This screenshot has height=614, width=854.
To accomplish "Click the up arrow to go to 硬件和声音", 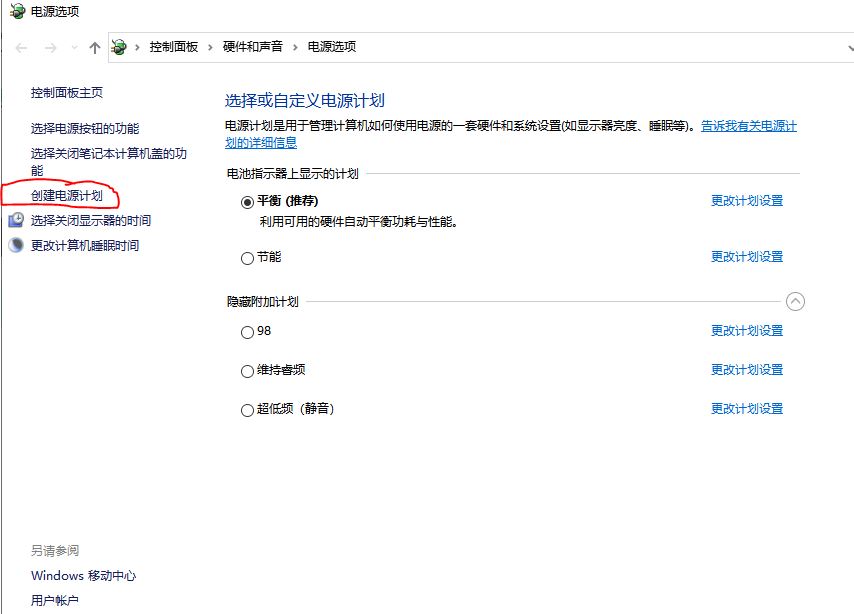I will click(x=93, y=46).
